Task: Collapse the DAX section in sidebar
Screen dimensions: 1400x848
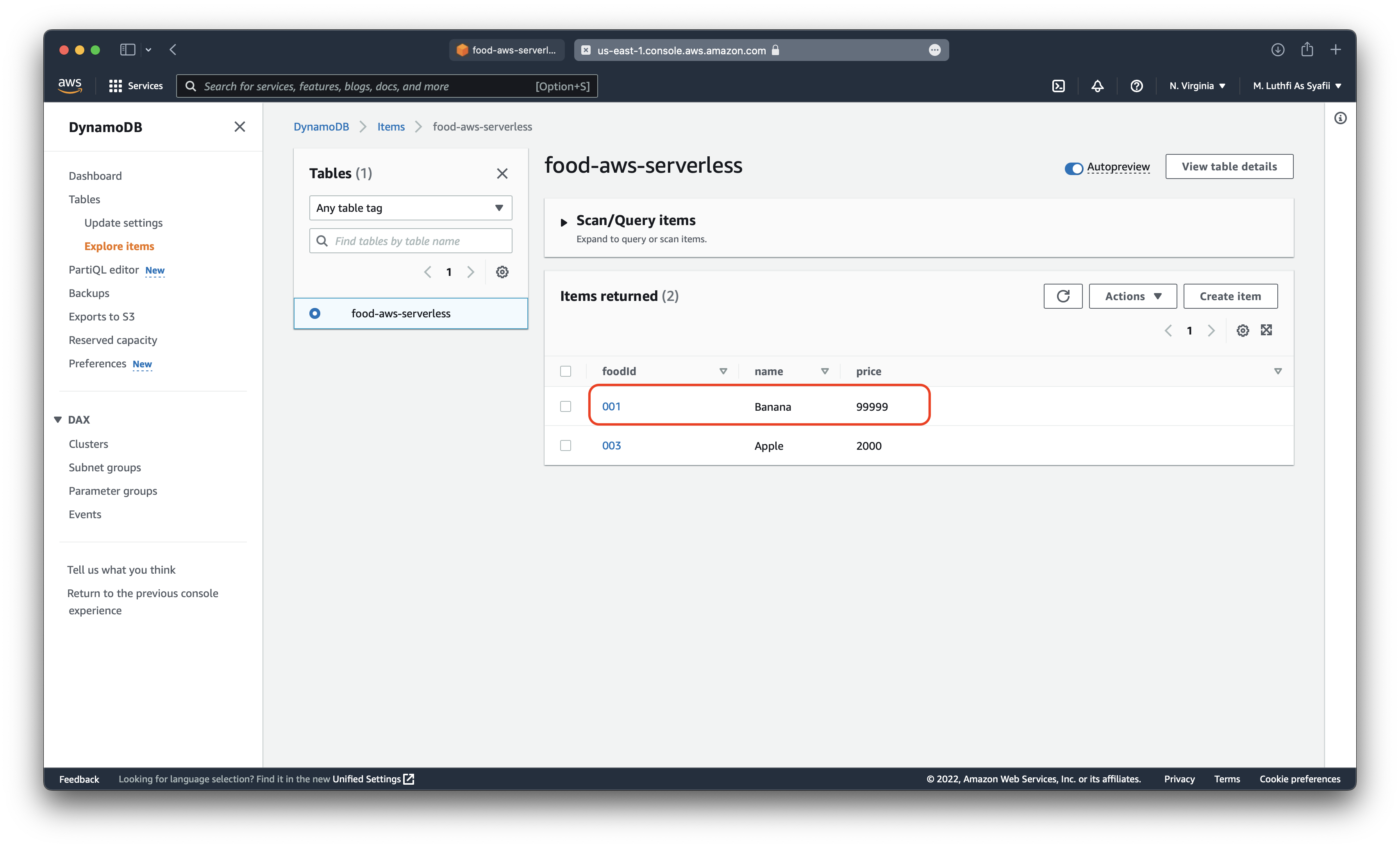Action: coord(57,419)
